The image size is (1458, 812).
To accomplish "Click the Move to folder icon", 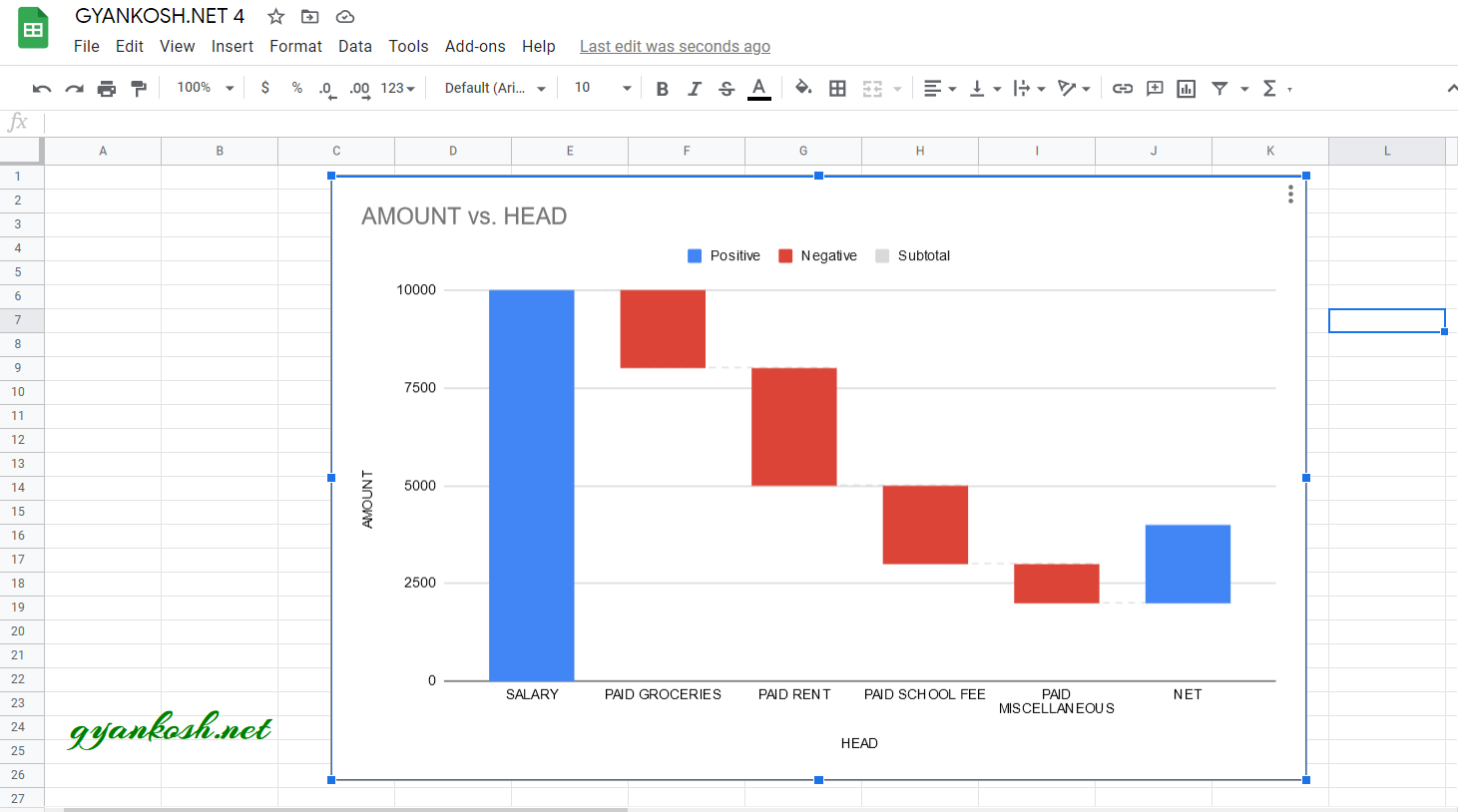I will click(x=310, y=17).
